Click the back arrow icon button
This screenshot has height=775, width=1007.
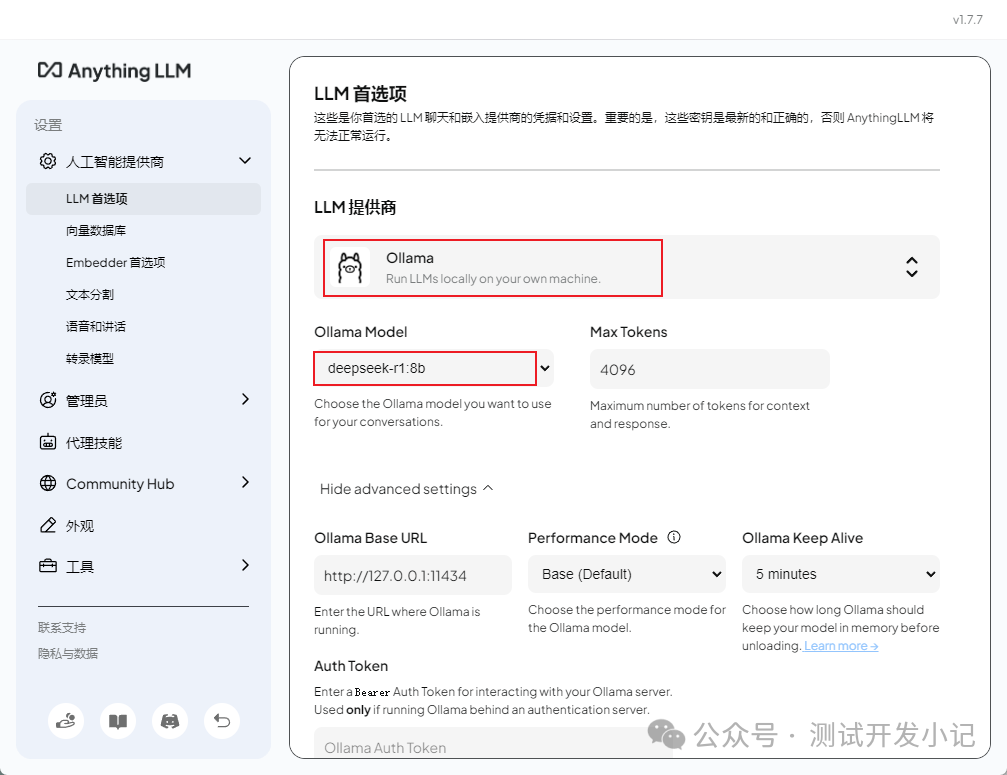pos(222,721)
